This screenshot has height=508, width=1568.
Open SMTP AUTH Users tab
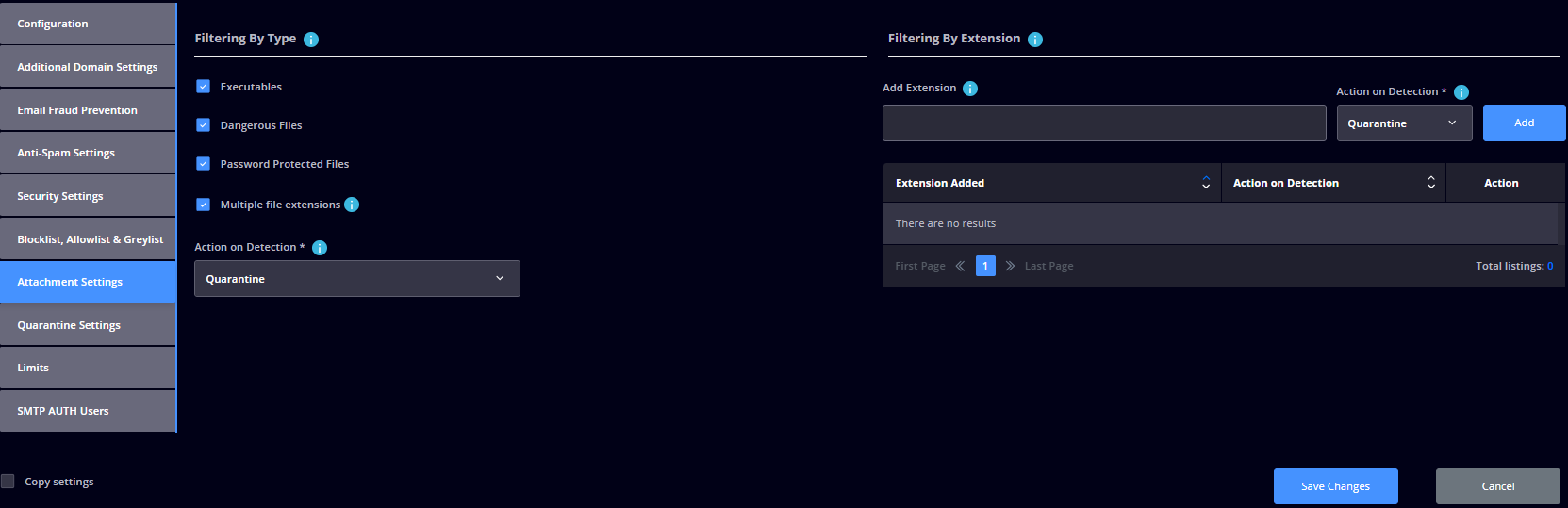[x=88, y=411]
